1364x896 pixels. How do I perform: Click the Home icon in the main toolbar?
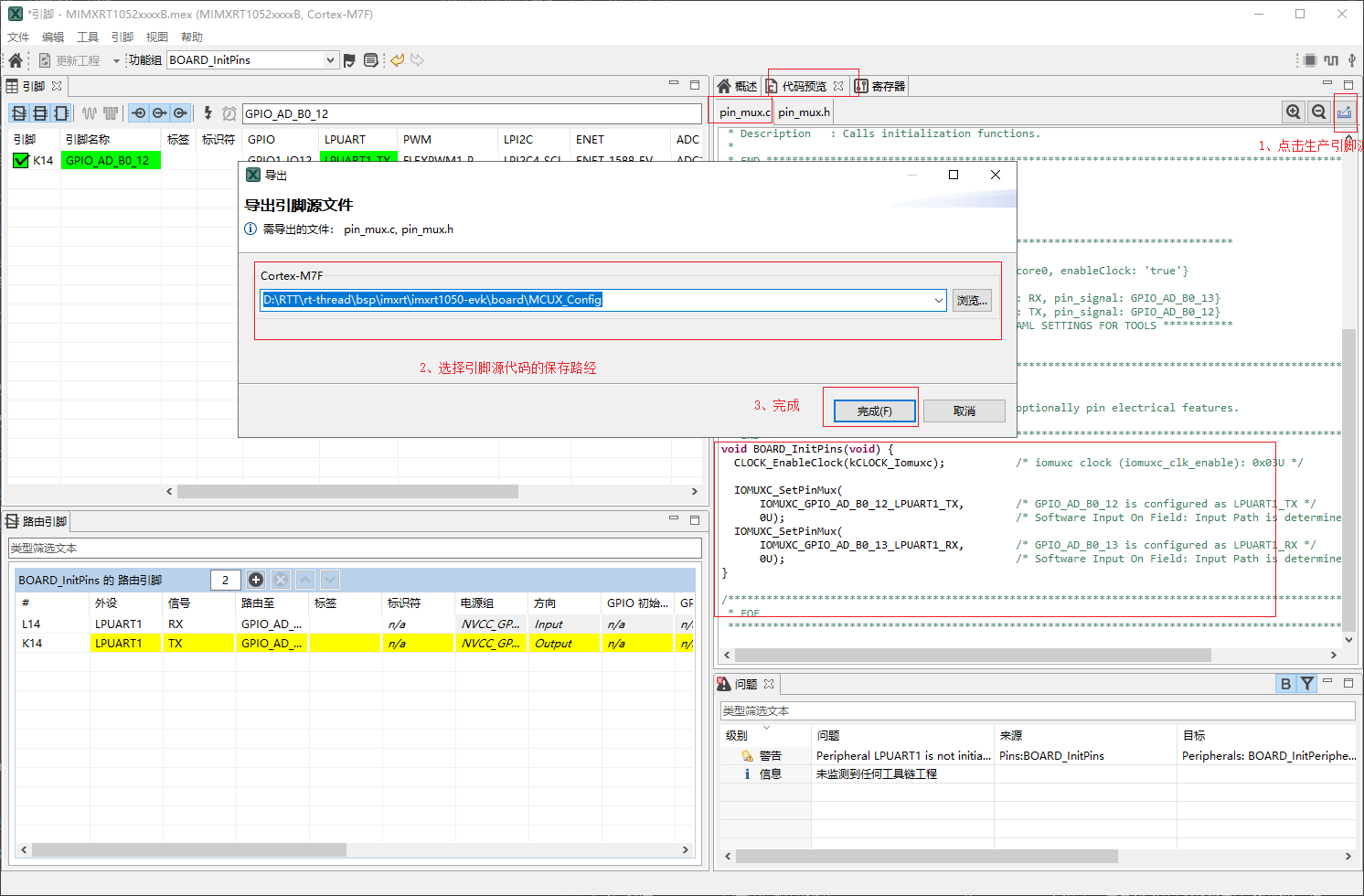[16, 60]
